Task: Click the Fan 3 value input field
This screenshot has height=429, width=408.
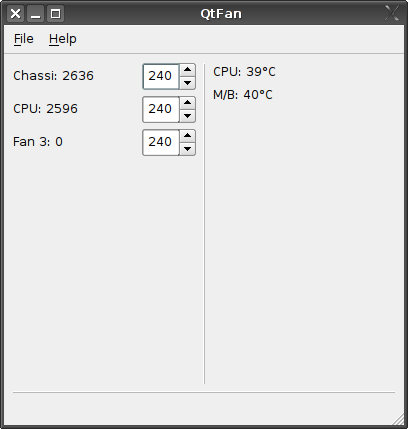Action: 161,142
